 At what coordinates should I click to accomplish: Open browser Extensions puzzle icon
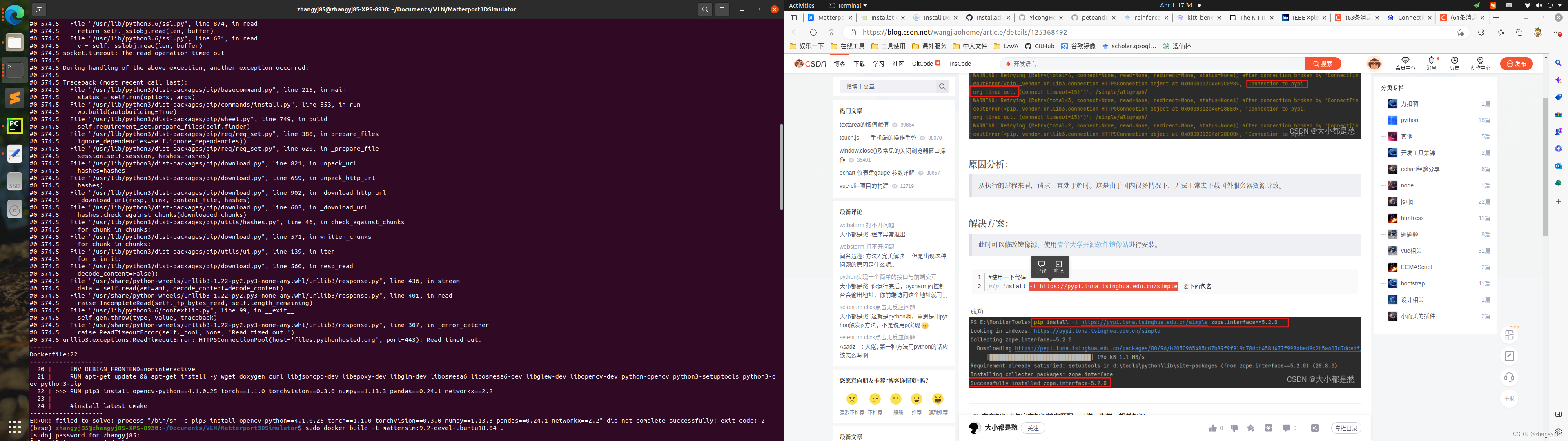pos(1481,32)
